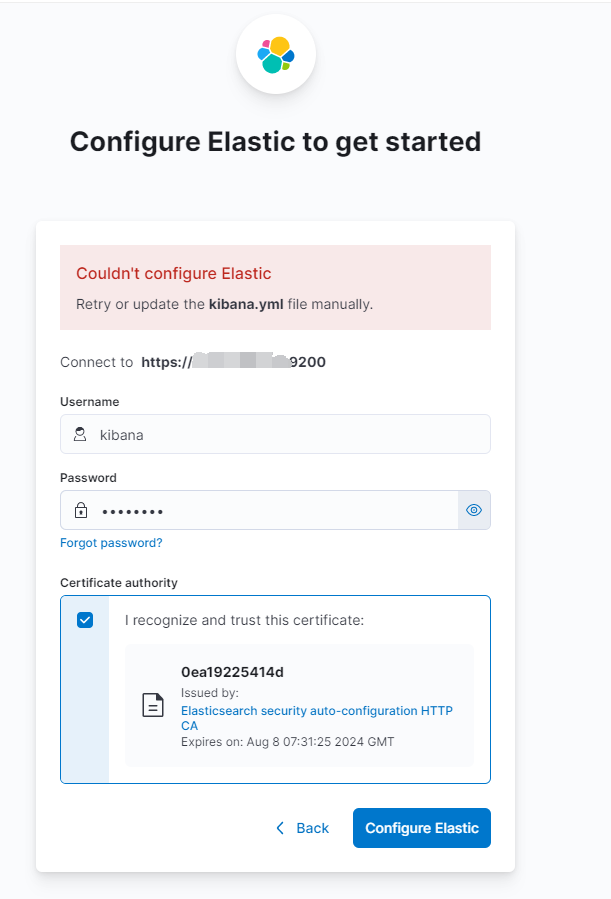Click the lock icon in Password field

tap(80, 511)
